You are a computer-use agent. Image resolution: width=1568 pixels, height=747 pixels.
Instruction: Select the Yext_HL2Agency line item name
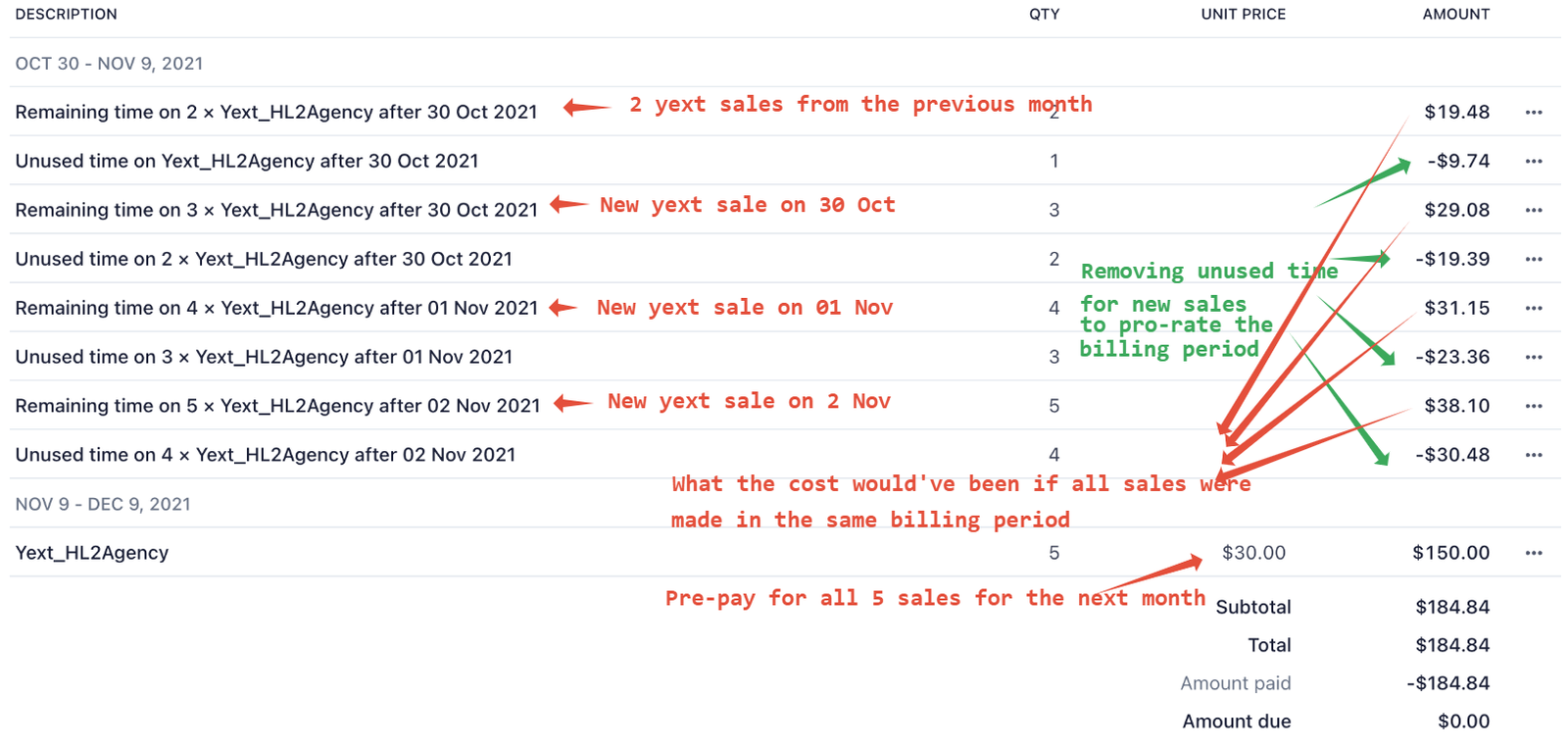pos(92,553)
